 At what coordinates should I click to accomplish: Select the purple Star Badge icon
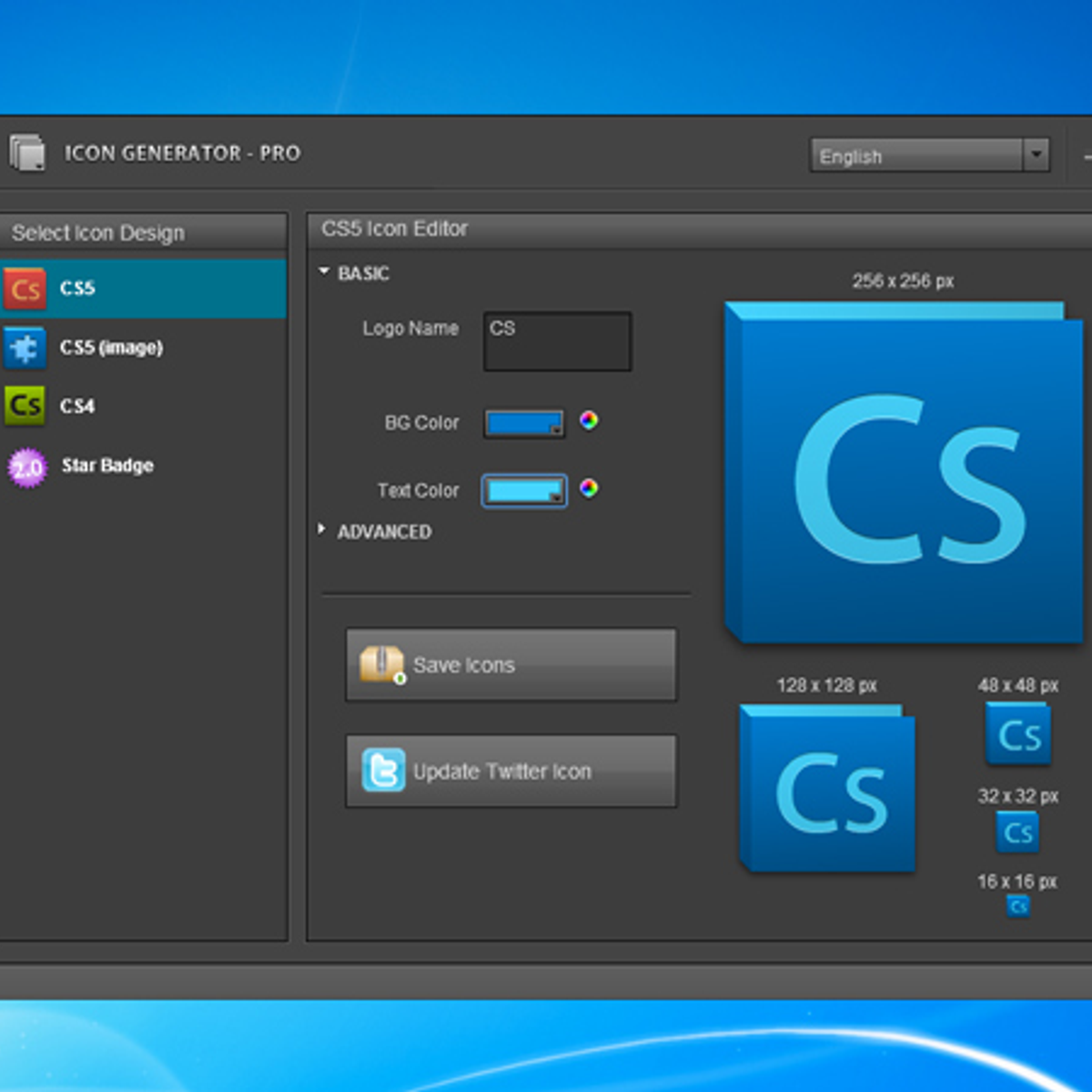click(26, 468)
